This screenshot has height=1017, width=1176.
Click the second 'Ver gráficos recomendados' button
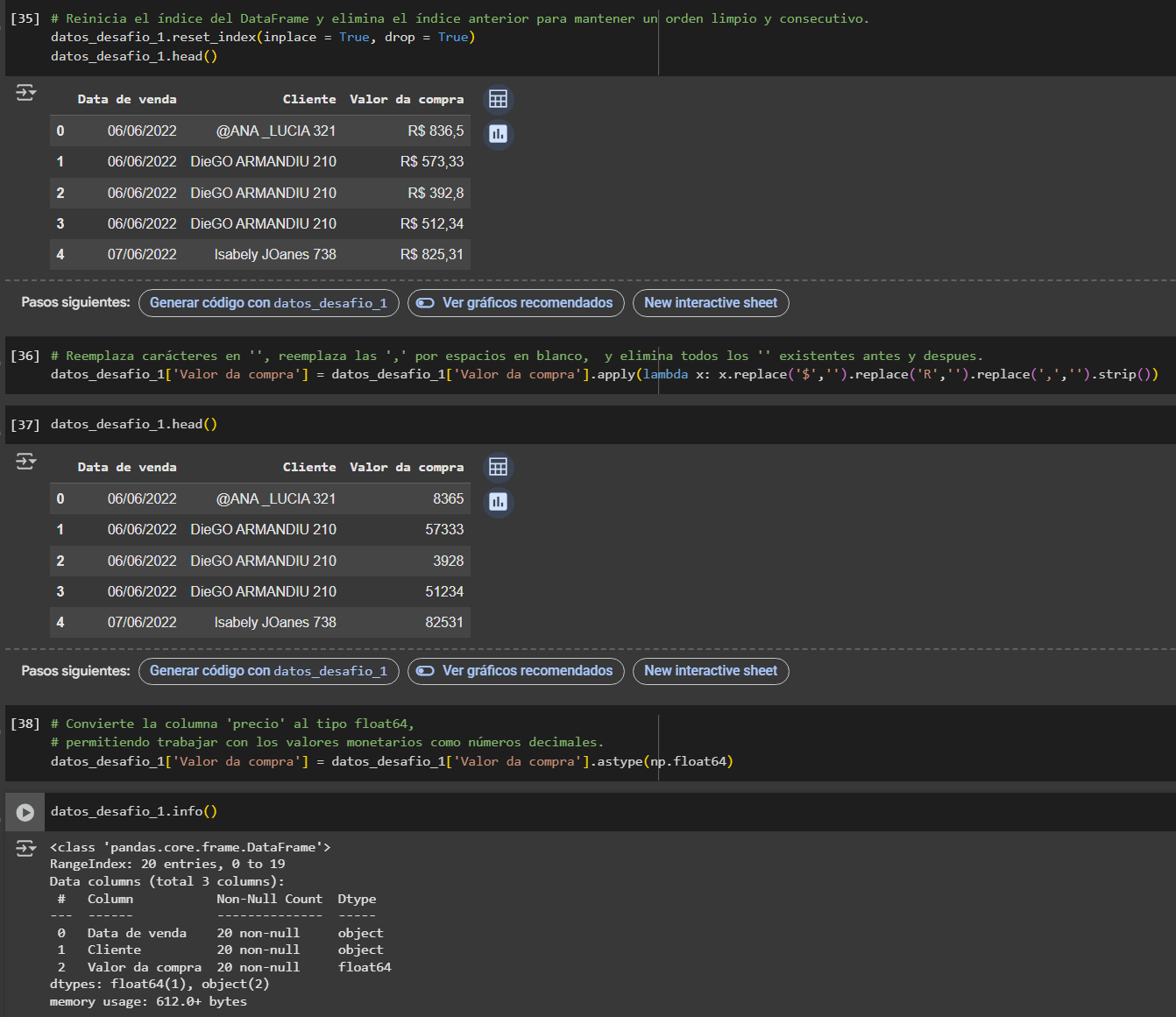pos(516,671)
